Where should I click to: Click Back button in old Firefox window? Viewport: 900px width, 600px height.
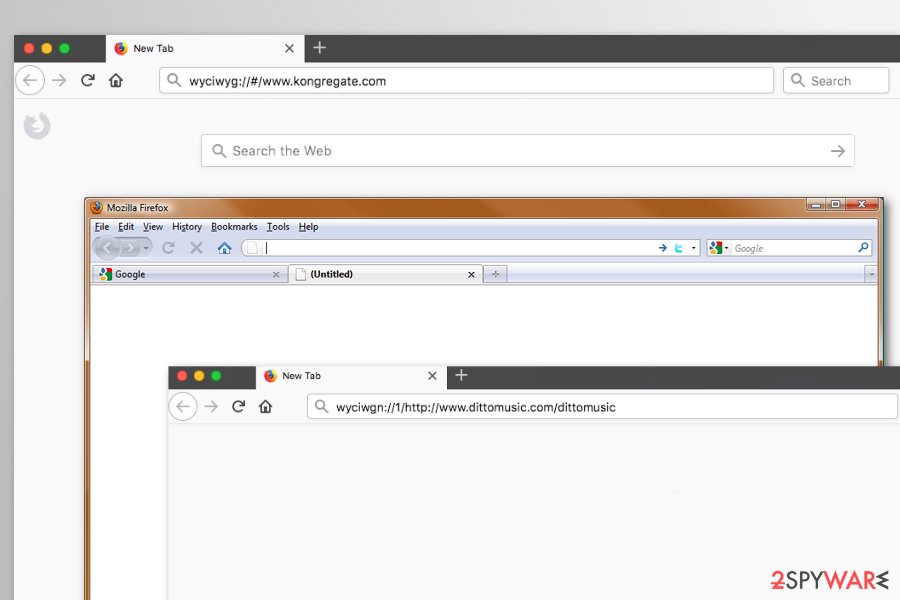click(x=107, y=248)
